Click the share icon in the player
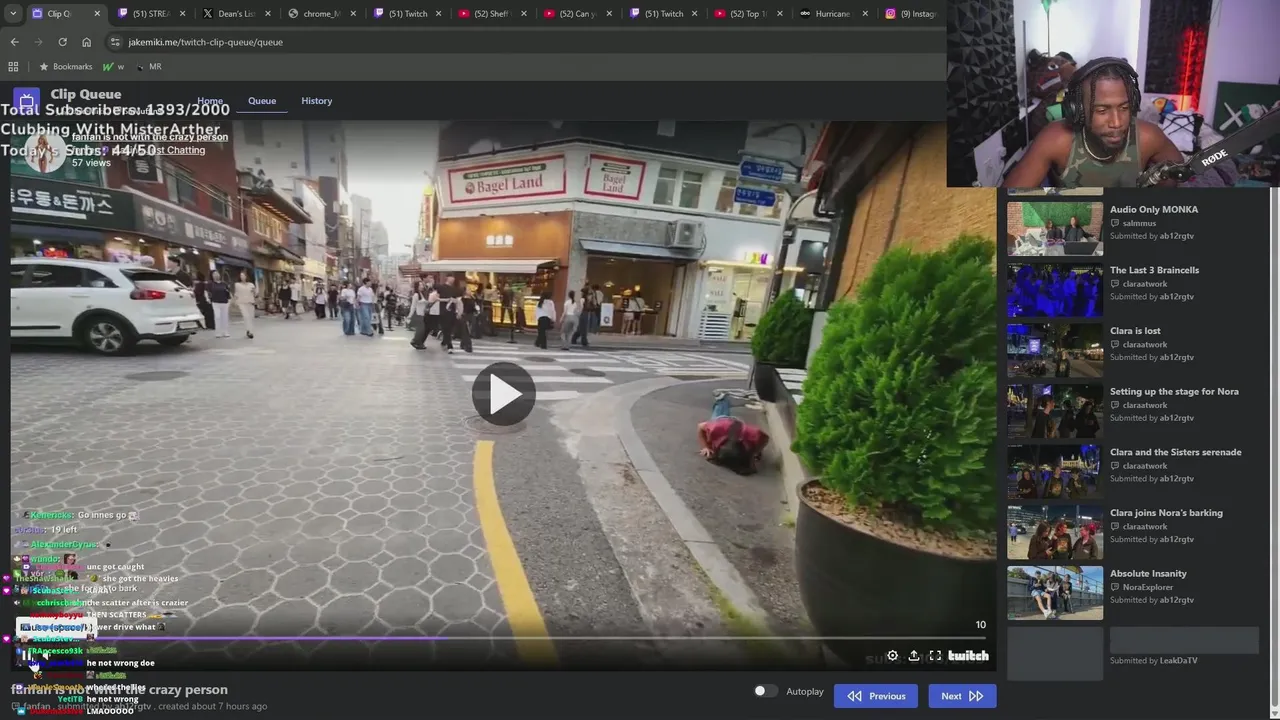 914,656
